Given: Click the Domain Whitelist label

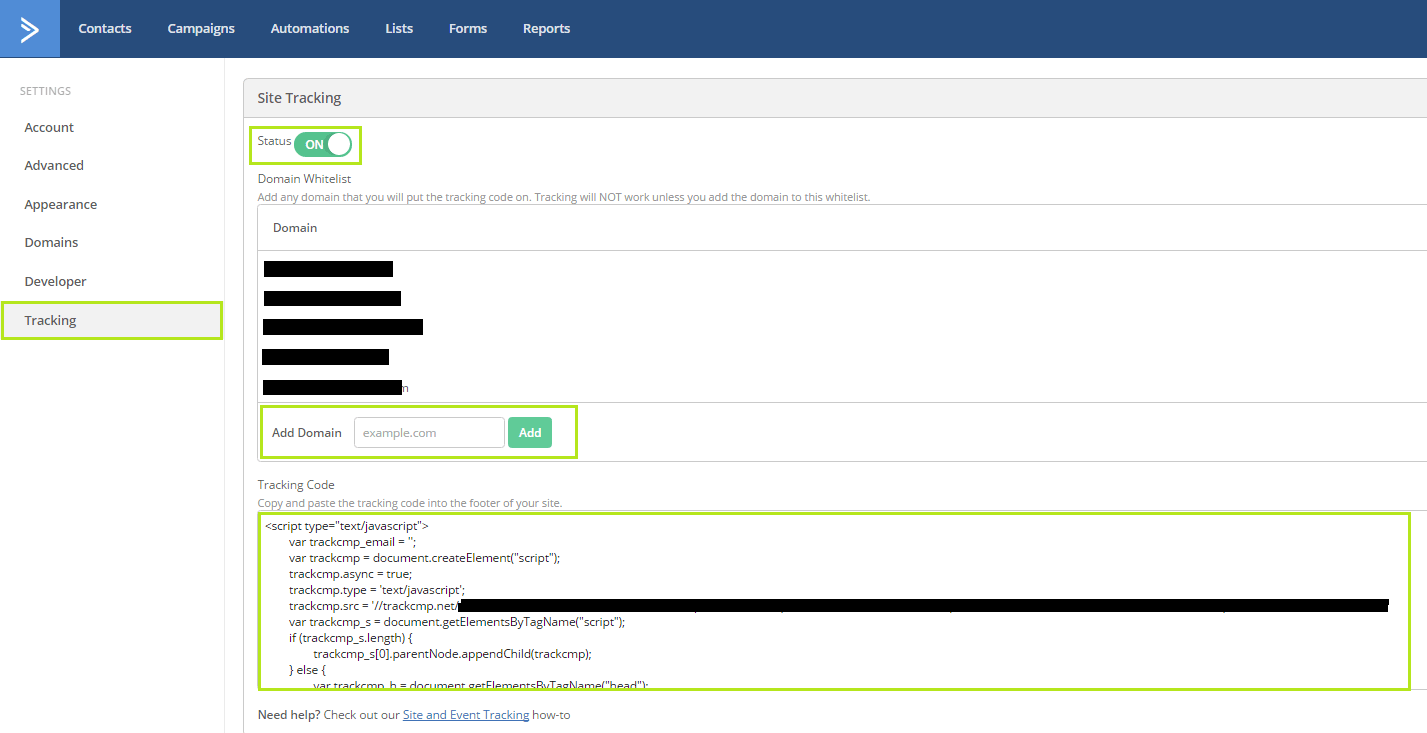Looking at the screenshot, I should (x=304, y=179).
